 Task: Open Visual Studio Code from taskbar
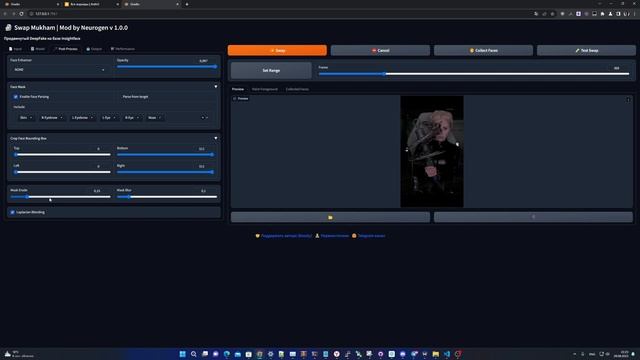pos(447,354)
